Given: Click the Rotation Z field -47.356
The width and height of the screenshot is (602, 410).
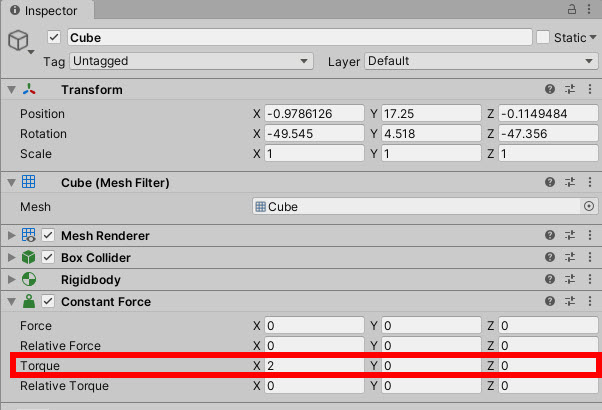Looking at the screenshot, I should [548, 133].
